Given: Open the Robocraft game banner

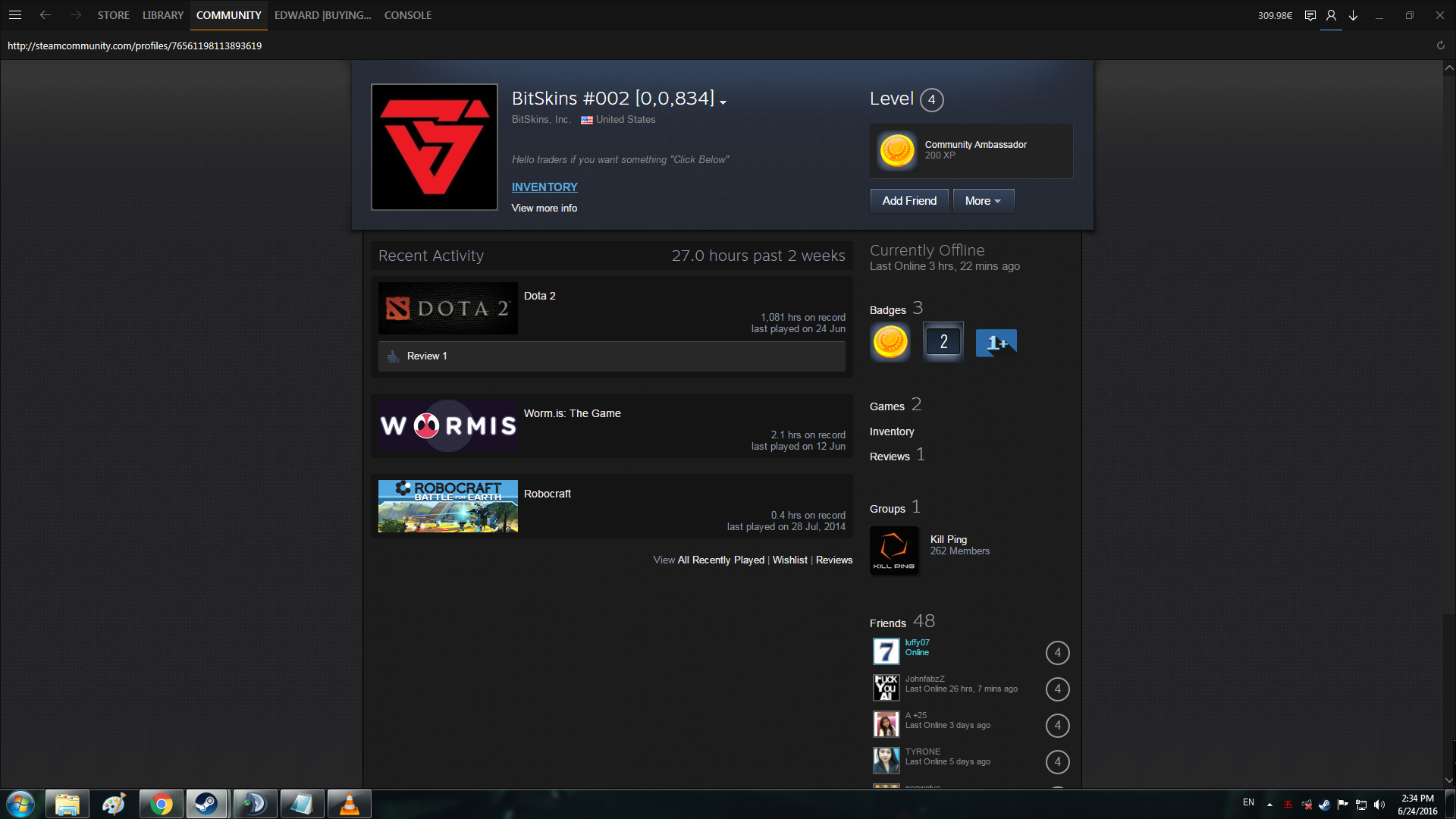Looking at the screenshot, I should tap(448, 507).
